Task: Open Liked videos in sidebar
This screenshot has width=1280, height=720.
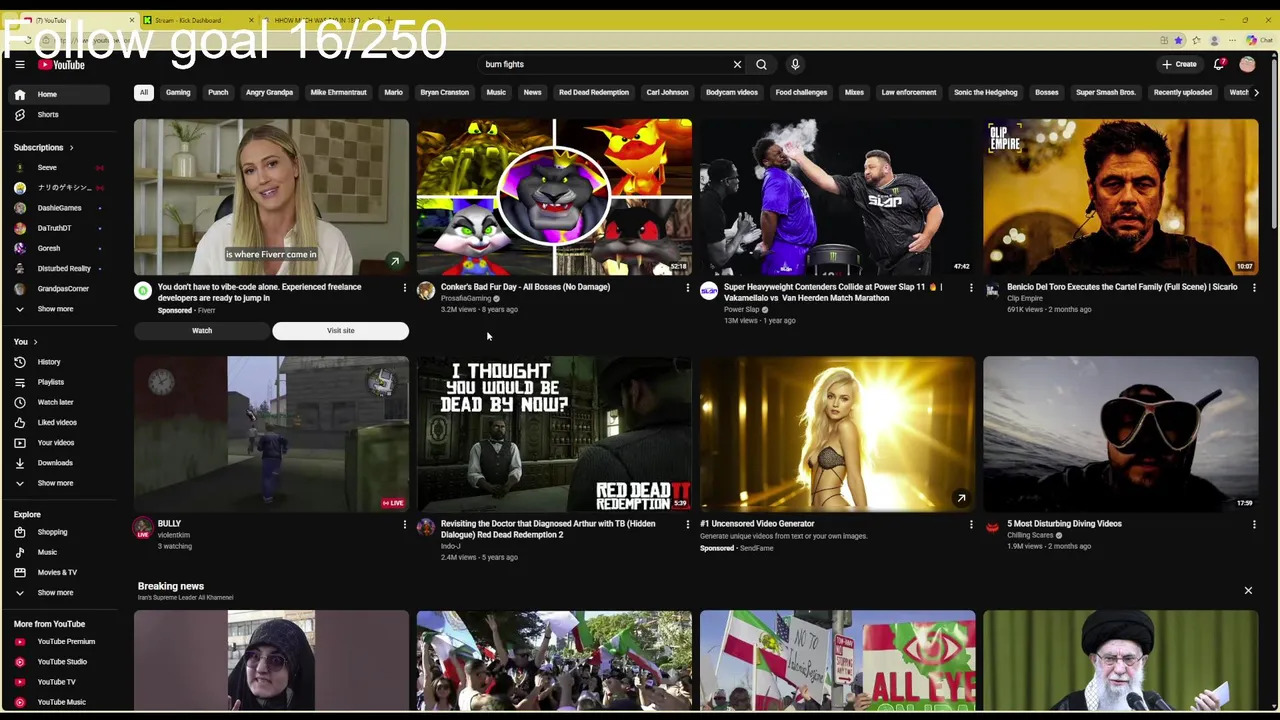Action: coord(61,422)
